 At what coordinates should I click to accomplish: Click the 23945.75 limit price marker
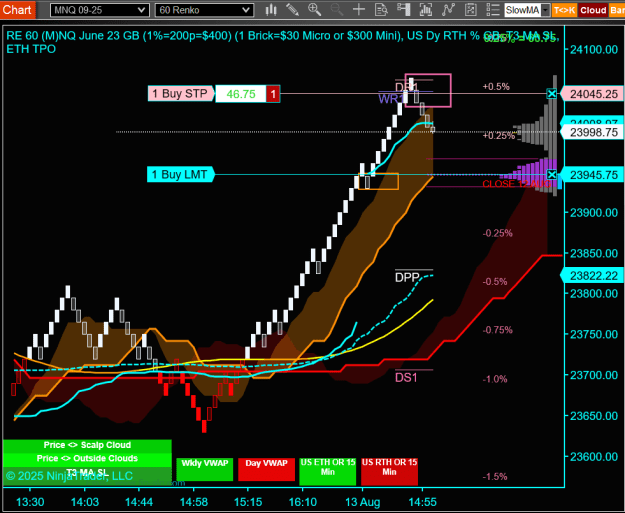click(x=592, y=175)
